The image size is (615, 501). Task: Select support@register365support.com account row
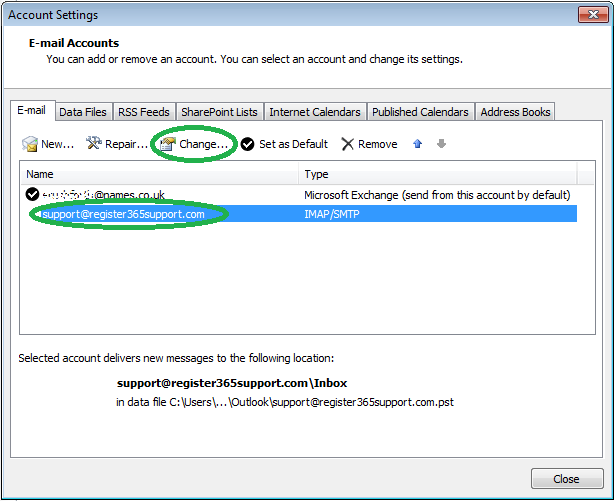coord(298,214)
